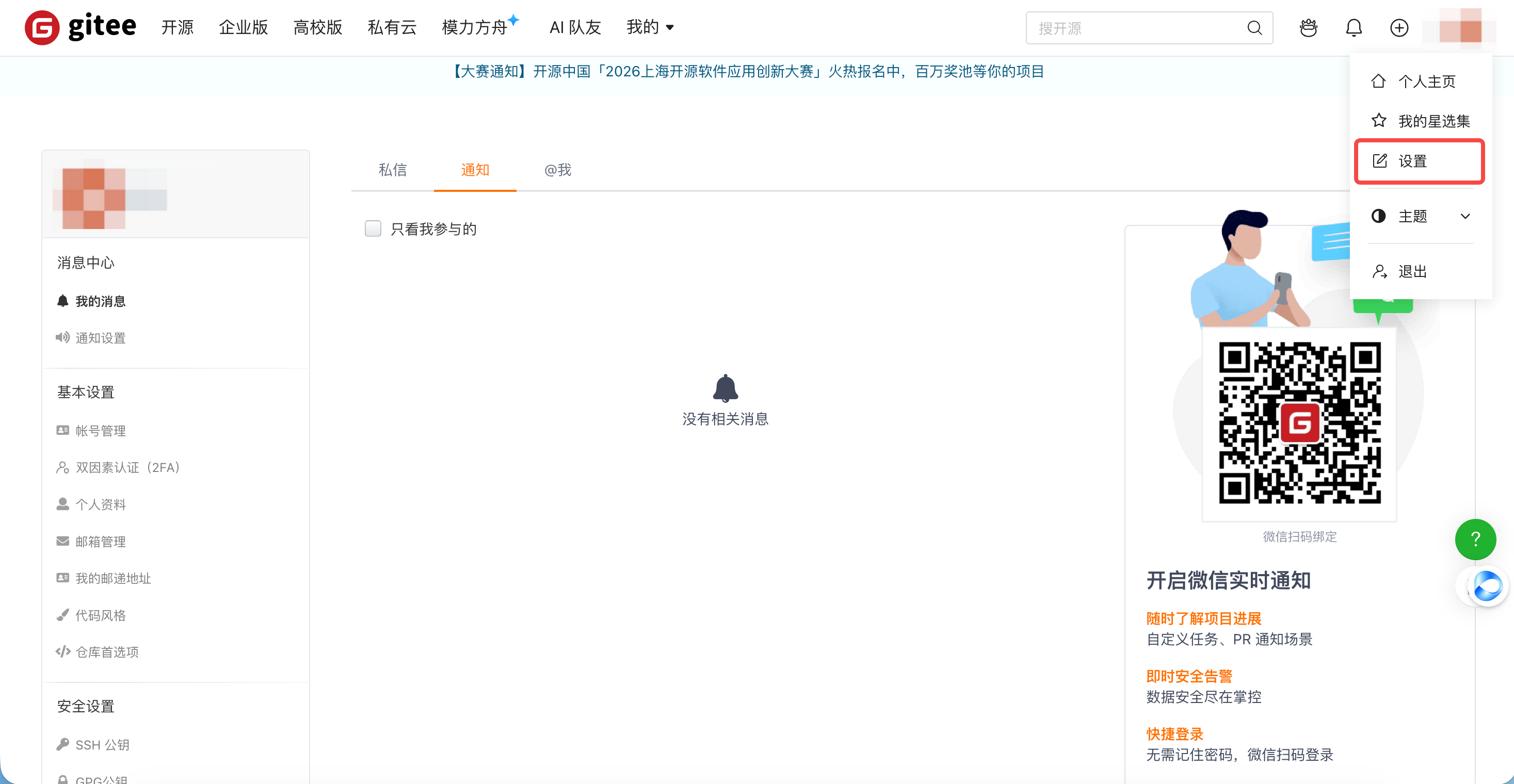Viewport: 1514px width, 784px height.
Task: Expand the 主题 chevron in user menu
Action: pos(1465,216)
